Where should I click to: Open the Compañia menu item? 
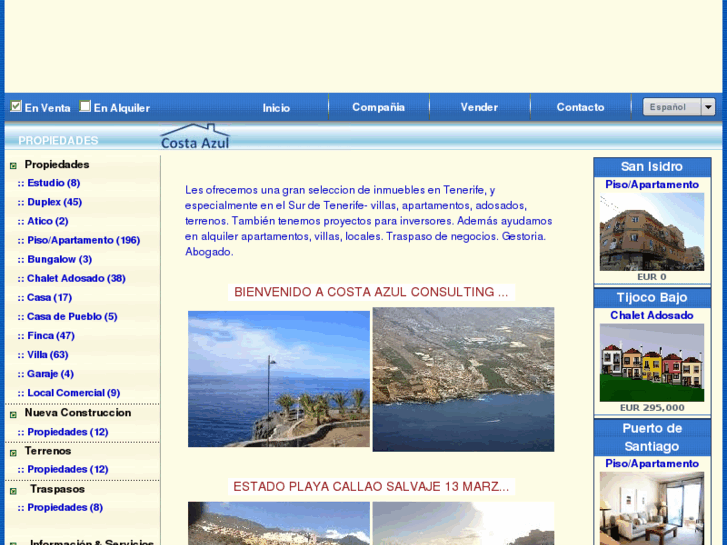coord(378,107)
